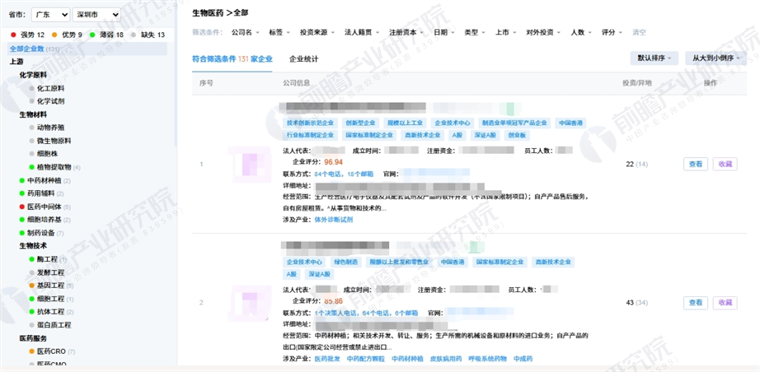The height and width of the screenshot is (372, 760).
Task: Open the 上市 filter dropdown
Action: (x=505, y=32)
